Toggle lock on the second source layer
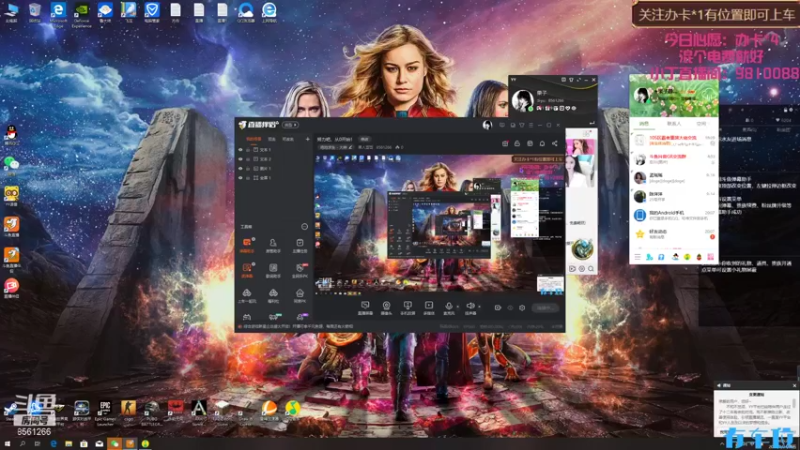Screen dimensions: 800x450 click(248, 159)
